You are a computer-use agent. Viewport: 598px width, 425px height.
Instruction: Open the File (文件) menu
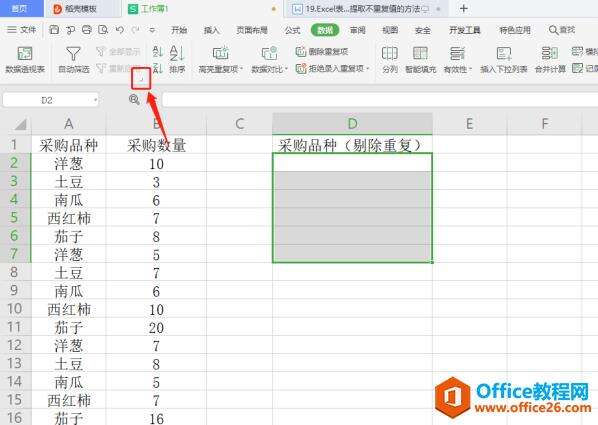click(x=22, y=30)
